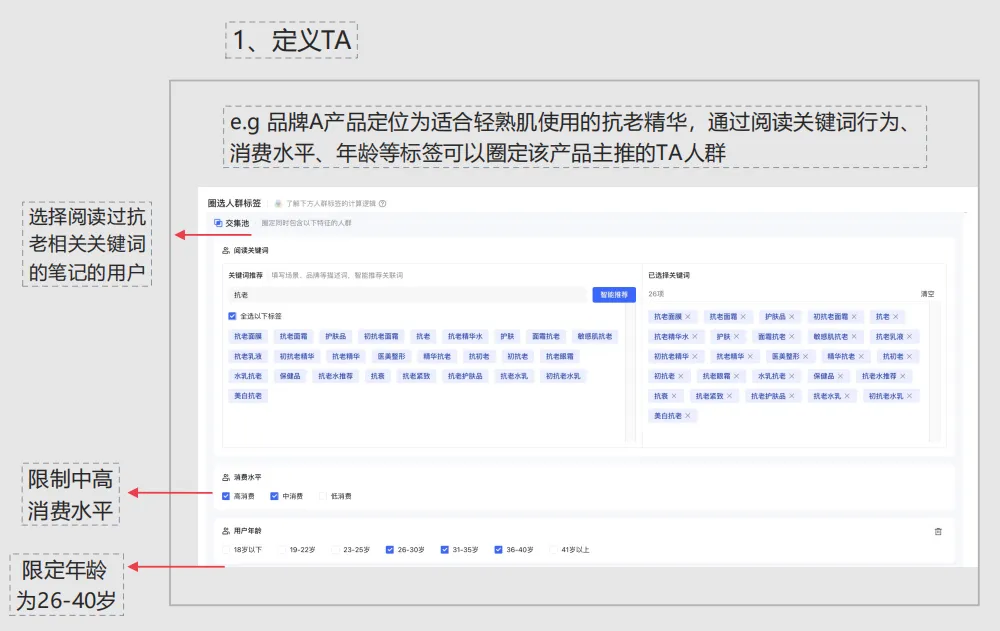Uncheck the 36-40岁 age checkbox
1000x631 pixels.
tap(497, 549)
